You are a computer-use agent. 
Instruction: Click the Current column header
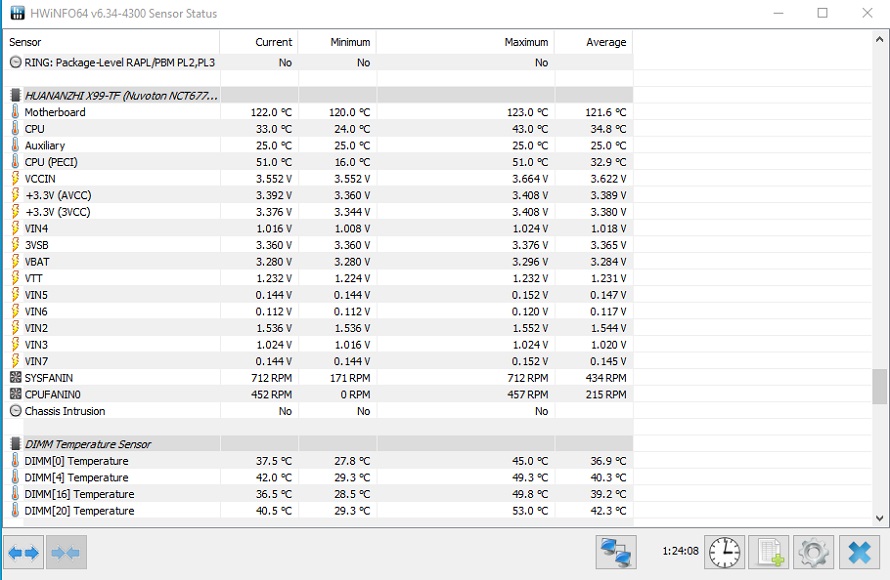tap(259, 42)
